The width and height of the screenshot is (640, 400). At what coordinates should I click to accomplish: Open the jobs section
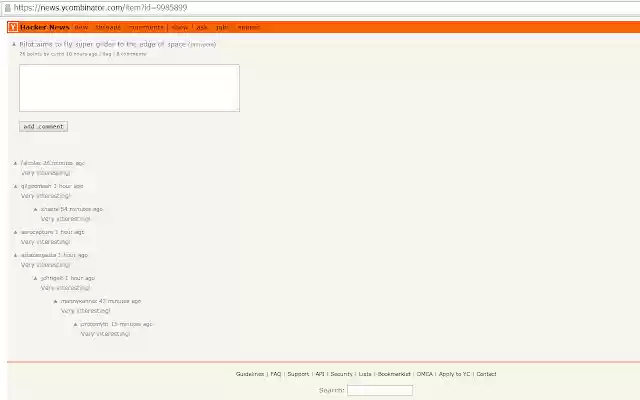pyautogui.click(x=222, y=27)
